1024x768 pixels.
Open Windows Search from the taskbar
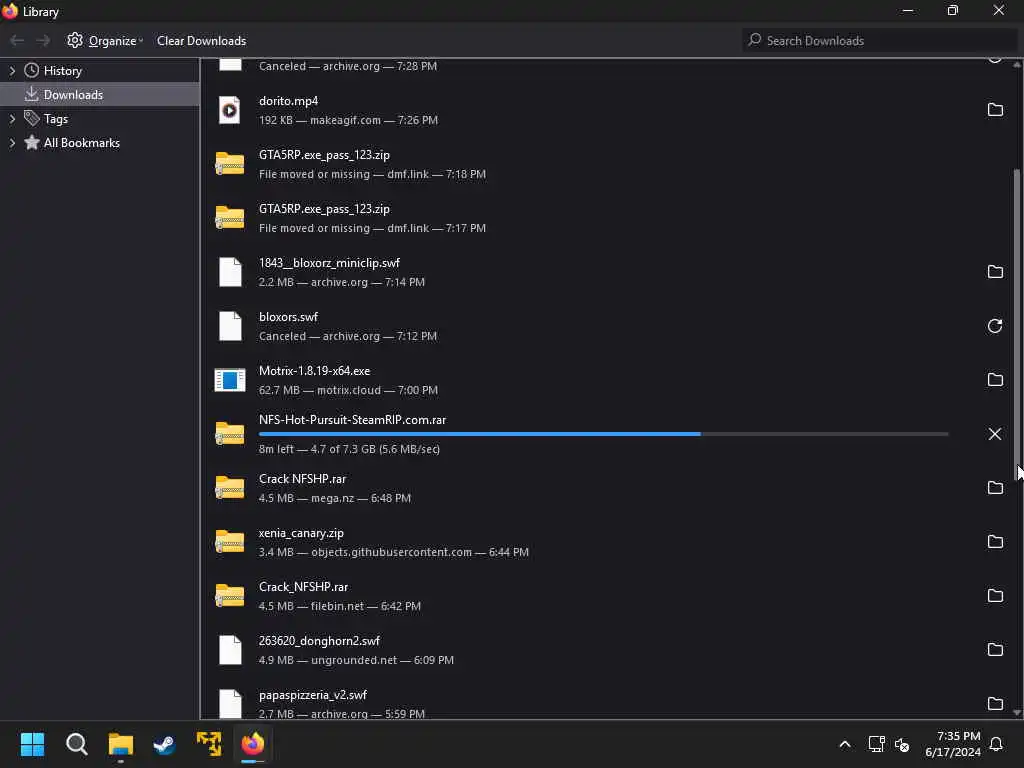[x=76, y=744]
